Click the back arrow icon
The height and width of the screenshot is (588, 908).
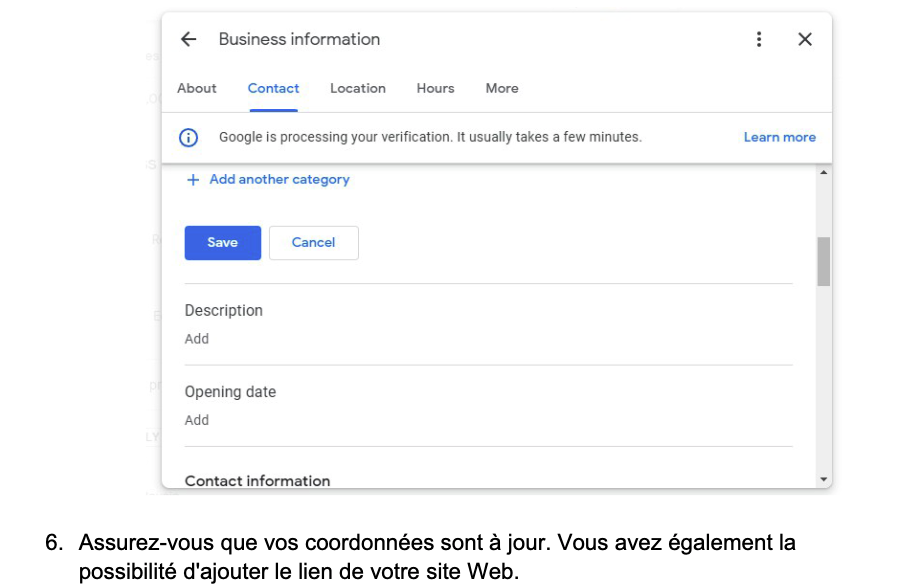pos(188,39)
